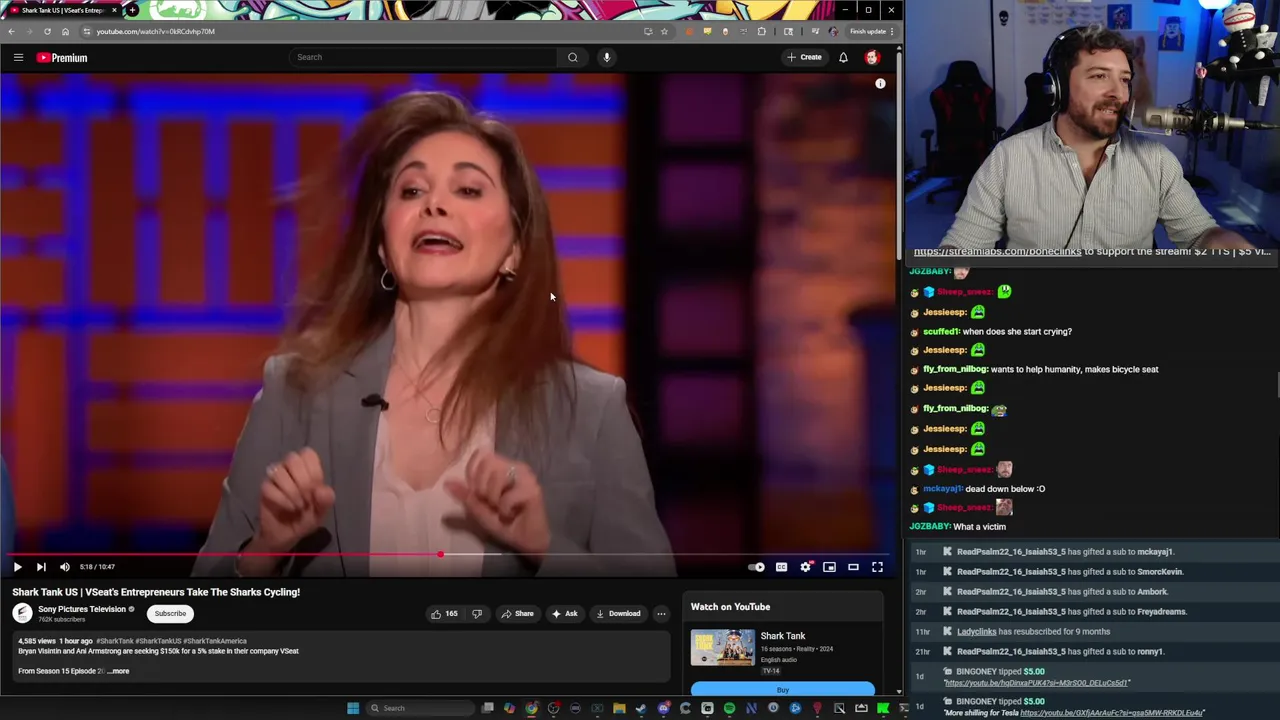Open the video settings gear menu
The width and height of the screenshot is (1280, 720).
click(x=806, y=567)
